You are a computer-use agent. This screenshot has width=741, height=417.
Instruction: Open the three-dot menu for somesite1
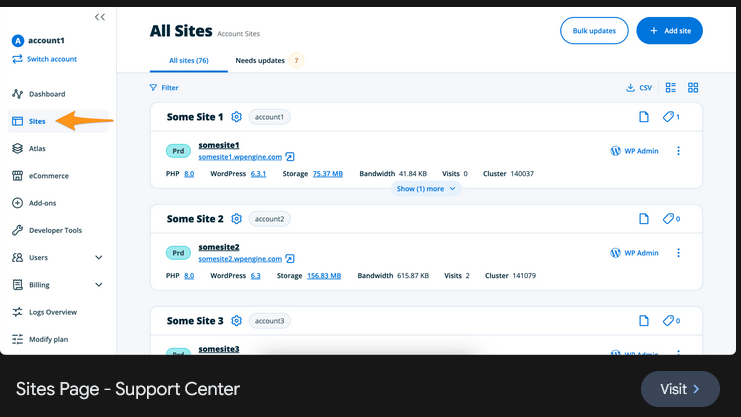pyautogui.click(x=678, y=151)
